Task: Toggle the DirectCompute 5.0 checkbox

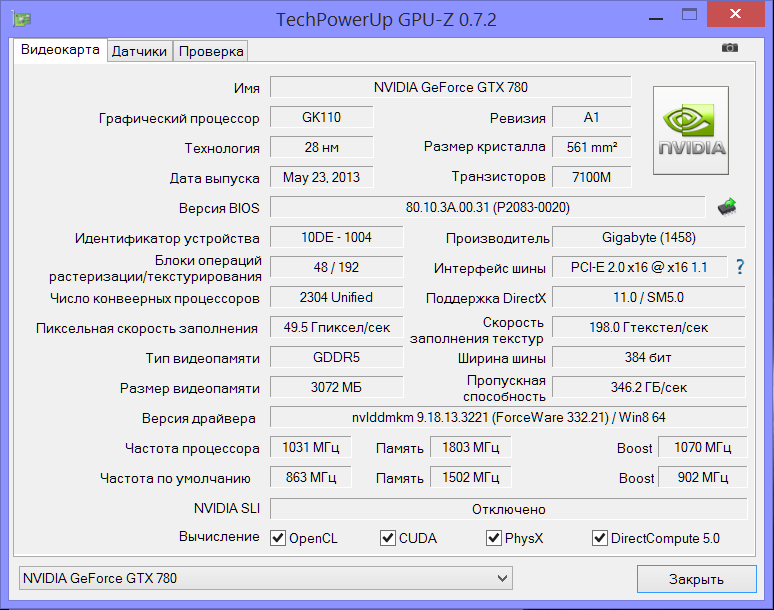Action: tap(599, 537)
